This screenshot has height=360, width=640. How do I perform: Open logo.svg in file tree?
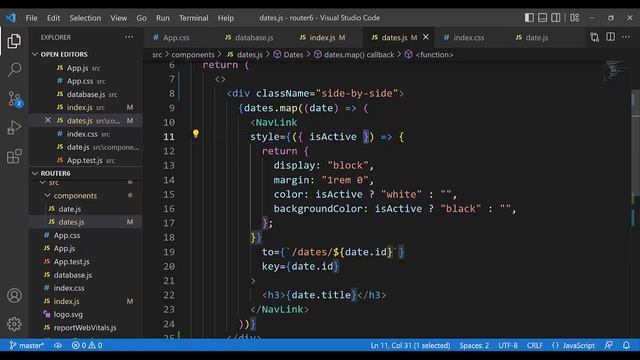click(86, 314)
